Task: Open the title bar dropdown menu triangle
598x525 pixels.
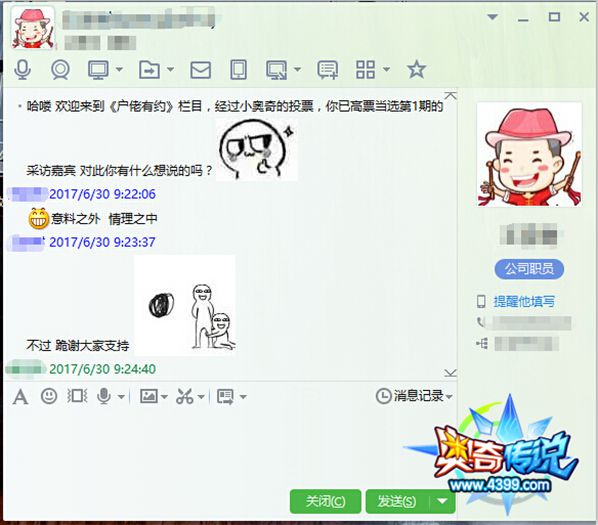Action: click(x=493, y=17)
